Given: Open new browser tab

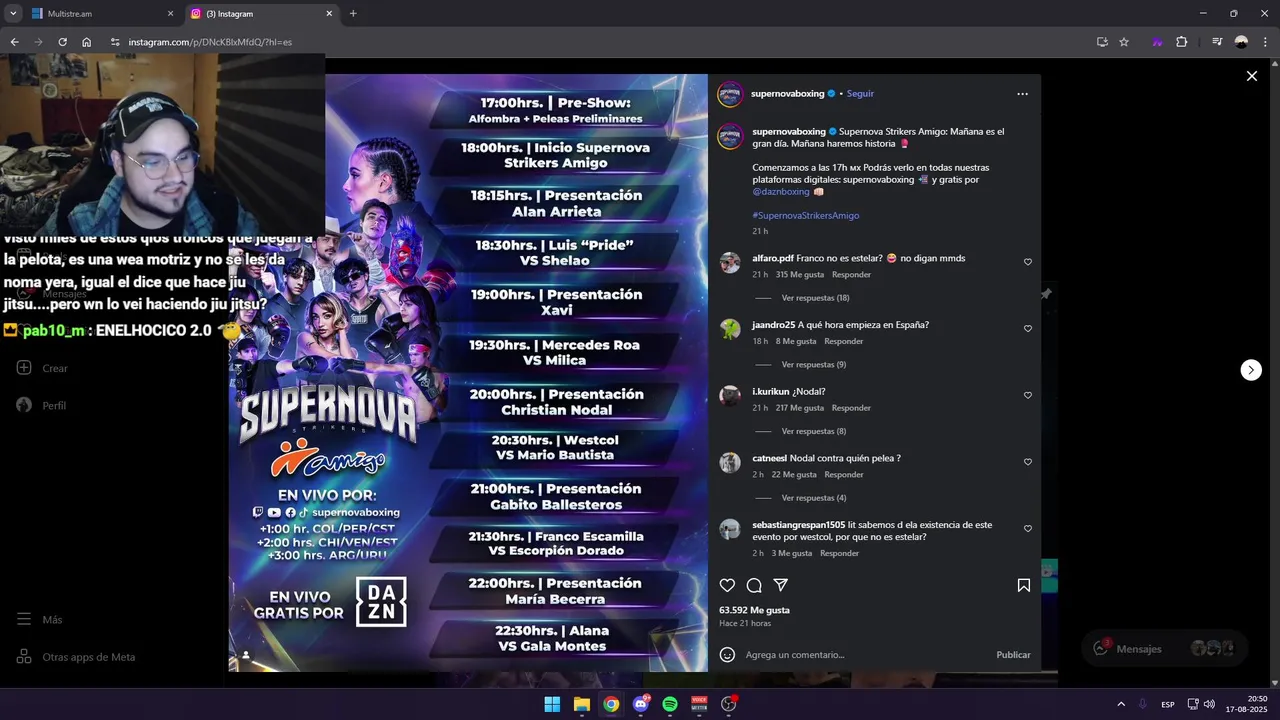Looking at the screenshot, I should click(353, 14).
